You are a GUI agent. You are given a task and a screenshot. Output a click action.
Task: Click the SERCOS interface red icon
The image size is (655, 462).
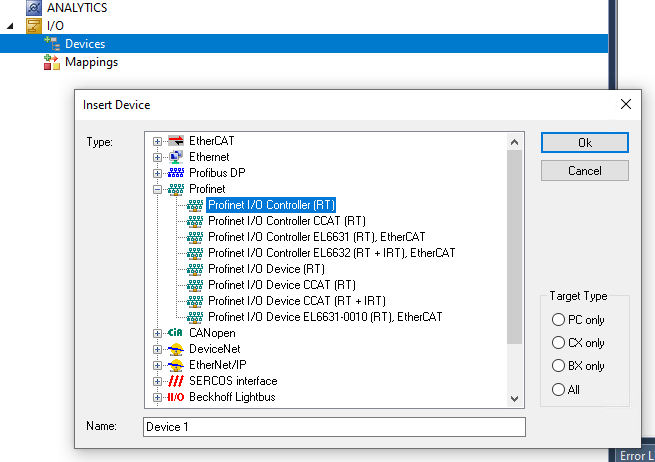[176, 381]
